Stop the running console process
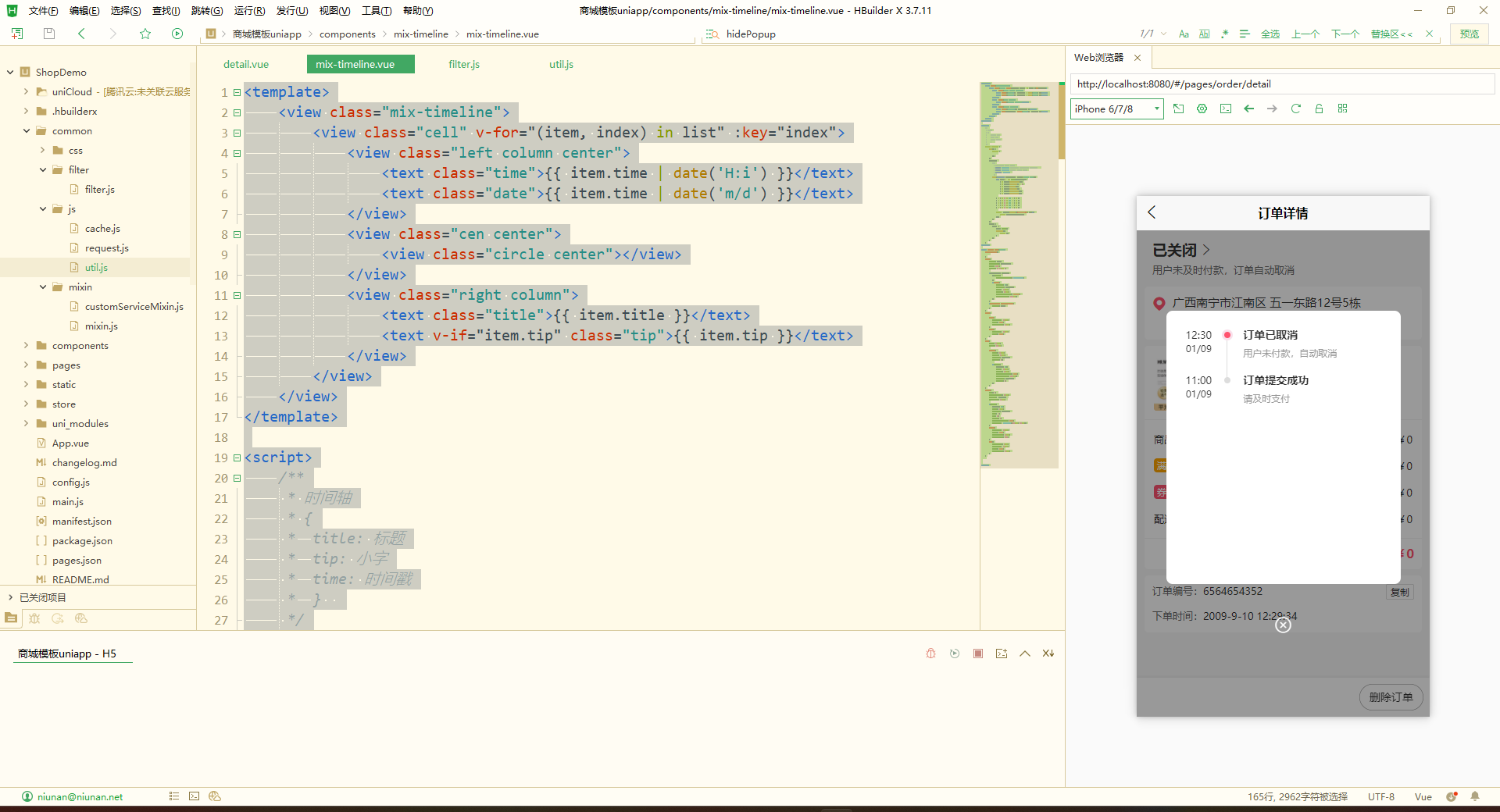The image size is (1500, 812). (978, 654)
